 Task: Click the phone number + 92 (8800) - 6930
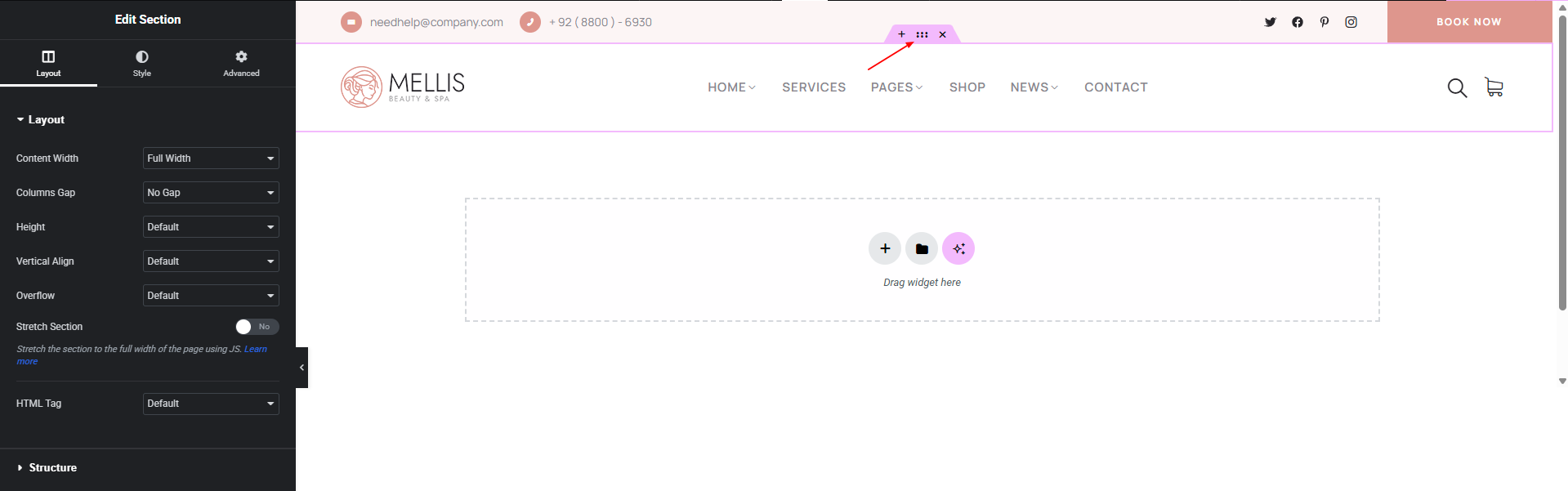[601, 22]
